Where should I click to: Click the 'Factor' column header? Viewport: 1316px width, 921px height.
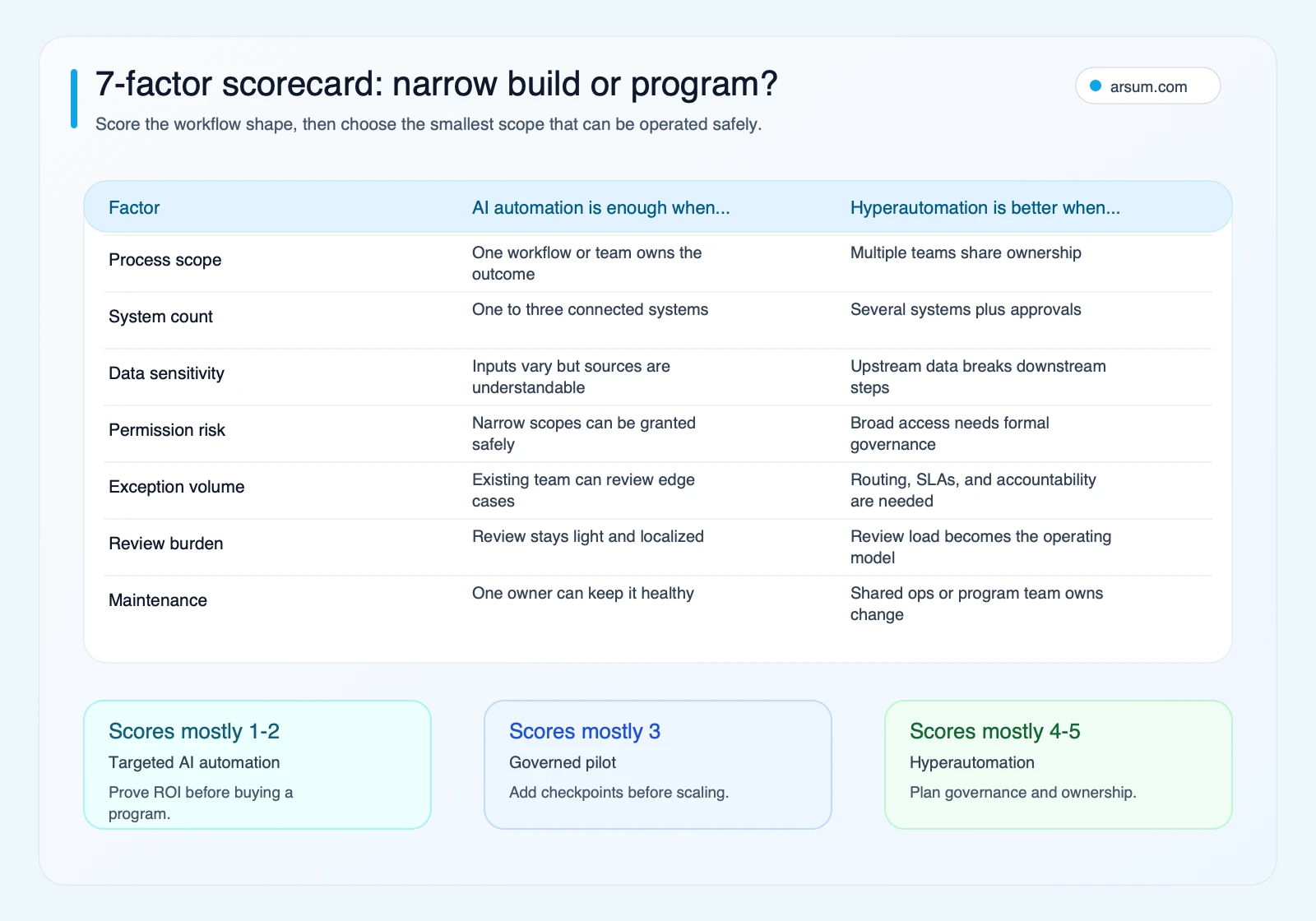[x=134, y=208]
